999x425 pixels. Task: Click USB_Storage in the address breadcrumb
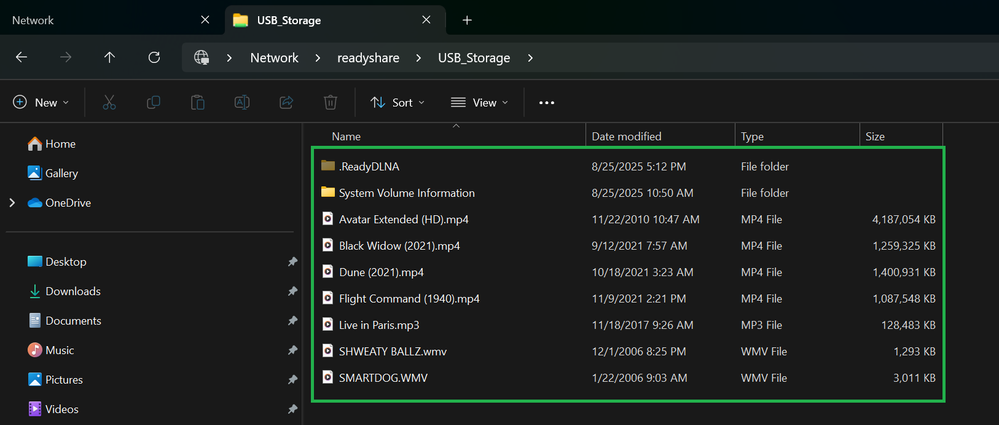[474, 58]
